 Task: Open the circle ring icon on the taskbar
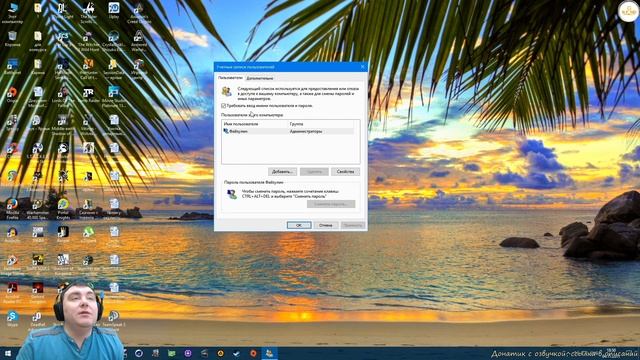(x=139, y=353)
